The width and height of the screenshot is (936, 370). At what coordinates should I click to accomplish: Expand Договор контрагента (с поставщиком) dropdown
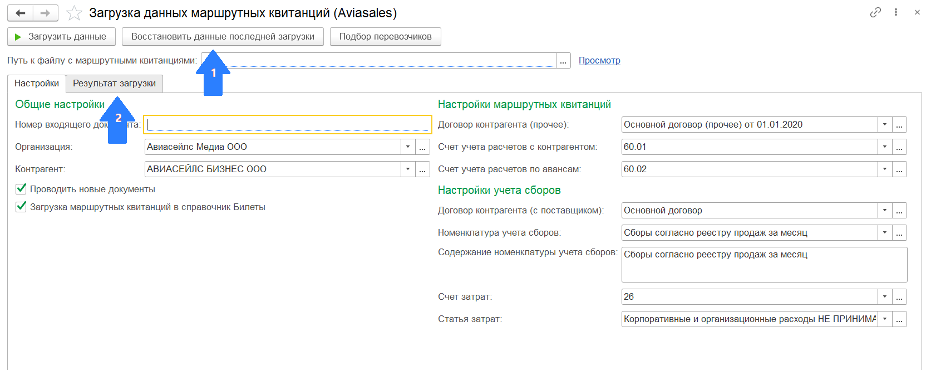pos(885,211)
